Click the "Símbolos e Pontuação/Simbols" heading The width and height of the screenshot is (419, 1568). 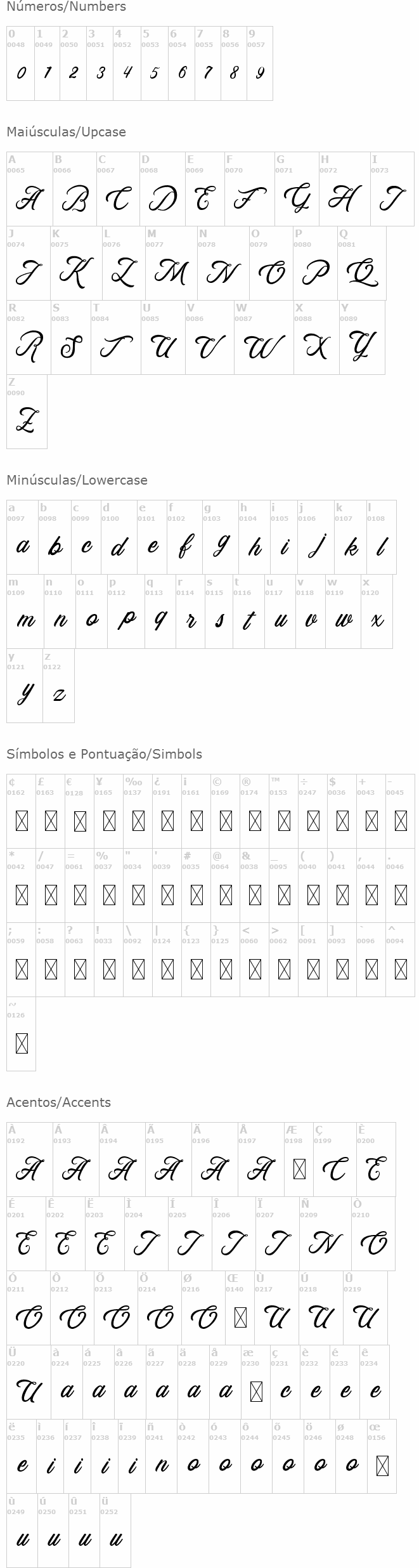click(x=104, y=754)
